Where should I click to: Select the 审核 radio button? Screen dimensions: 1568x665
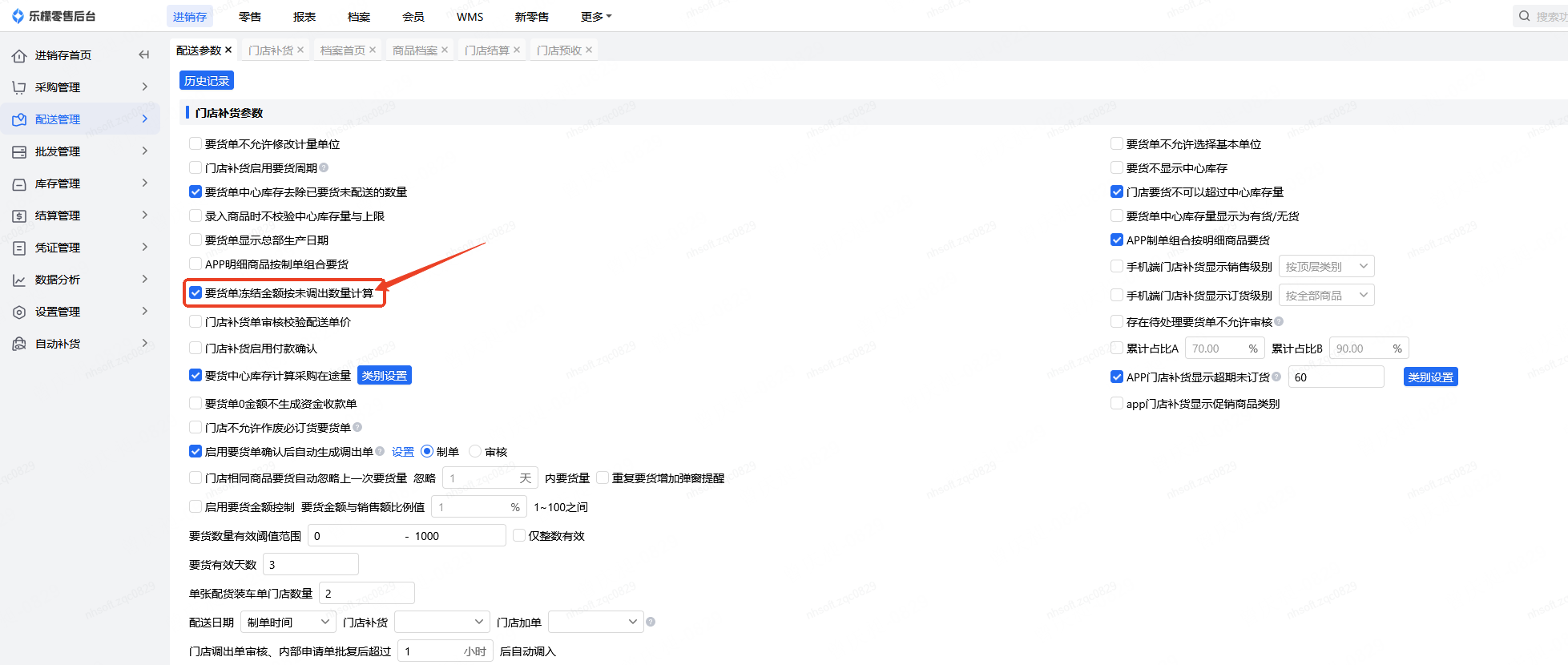point(475,451)
